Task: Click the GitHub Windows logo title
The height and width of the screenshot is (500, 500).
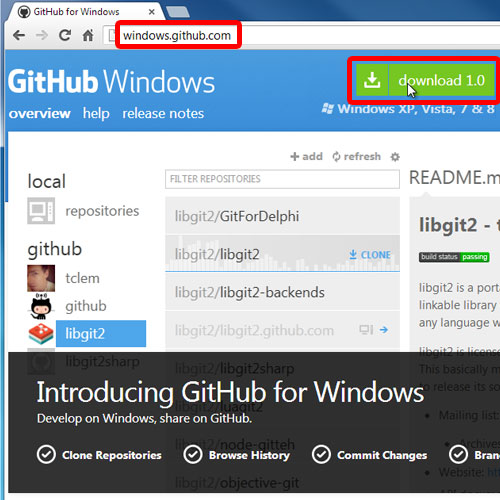Action: coord(111,82)
